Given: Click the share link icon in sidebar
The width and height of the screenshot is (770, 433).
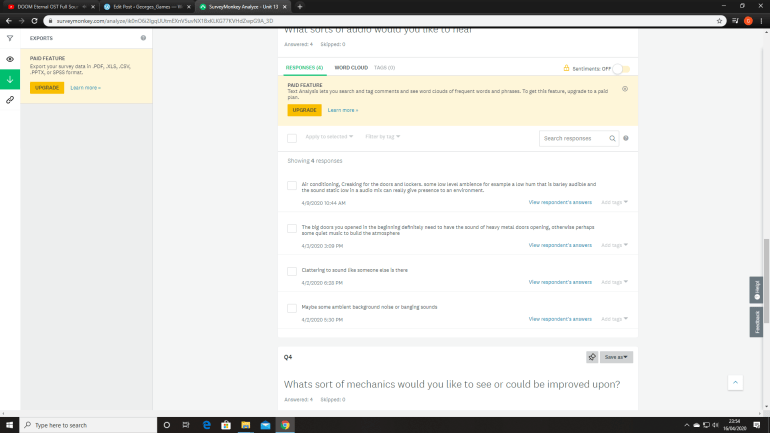Looking at the screenshot, I should (9, 100).
